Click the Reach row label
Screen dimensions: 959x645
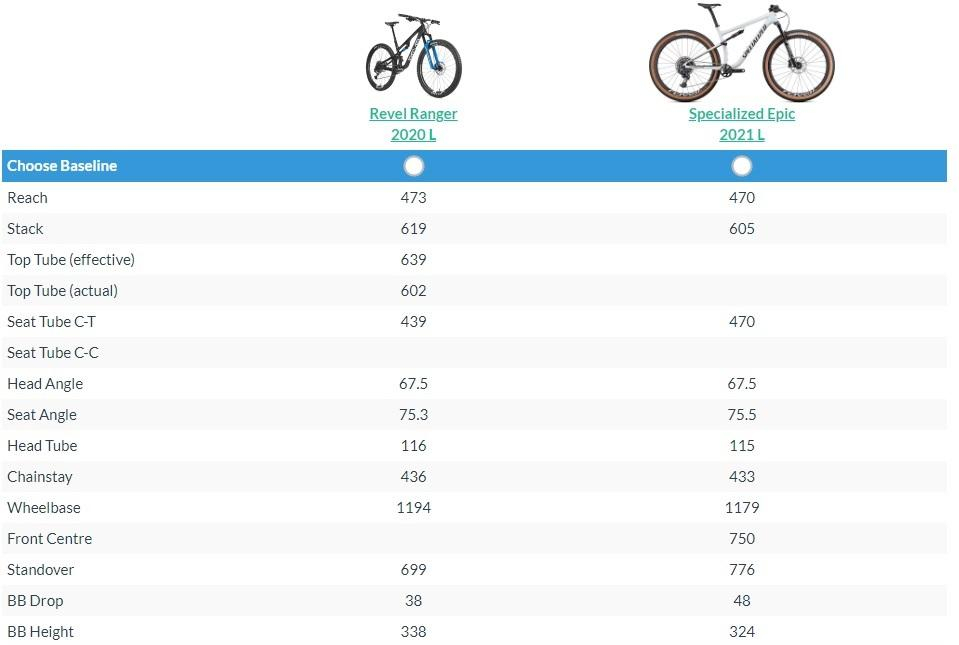point(27,198)
